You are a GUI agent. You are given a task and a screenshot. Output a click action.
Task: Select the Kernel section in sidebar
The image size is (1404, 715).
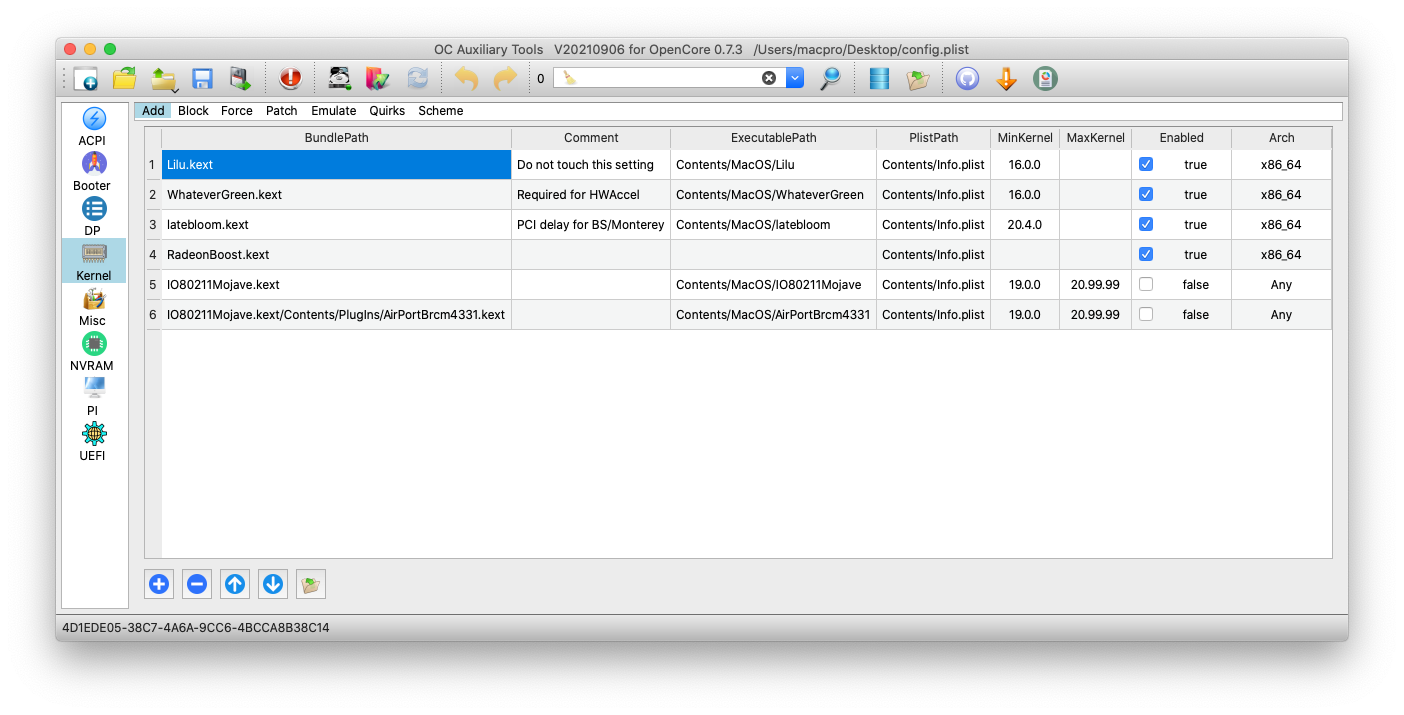tap(93, 261)
